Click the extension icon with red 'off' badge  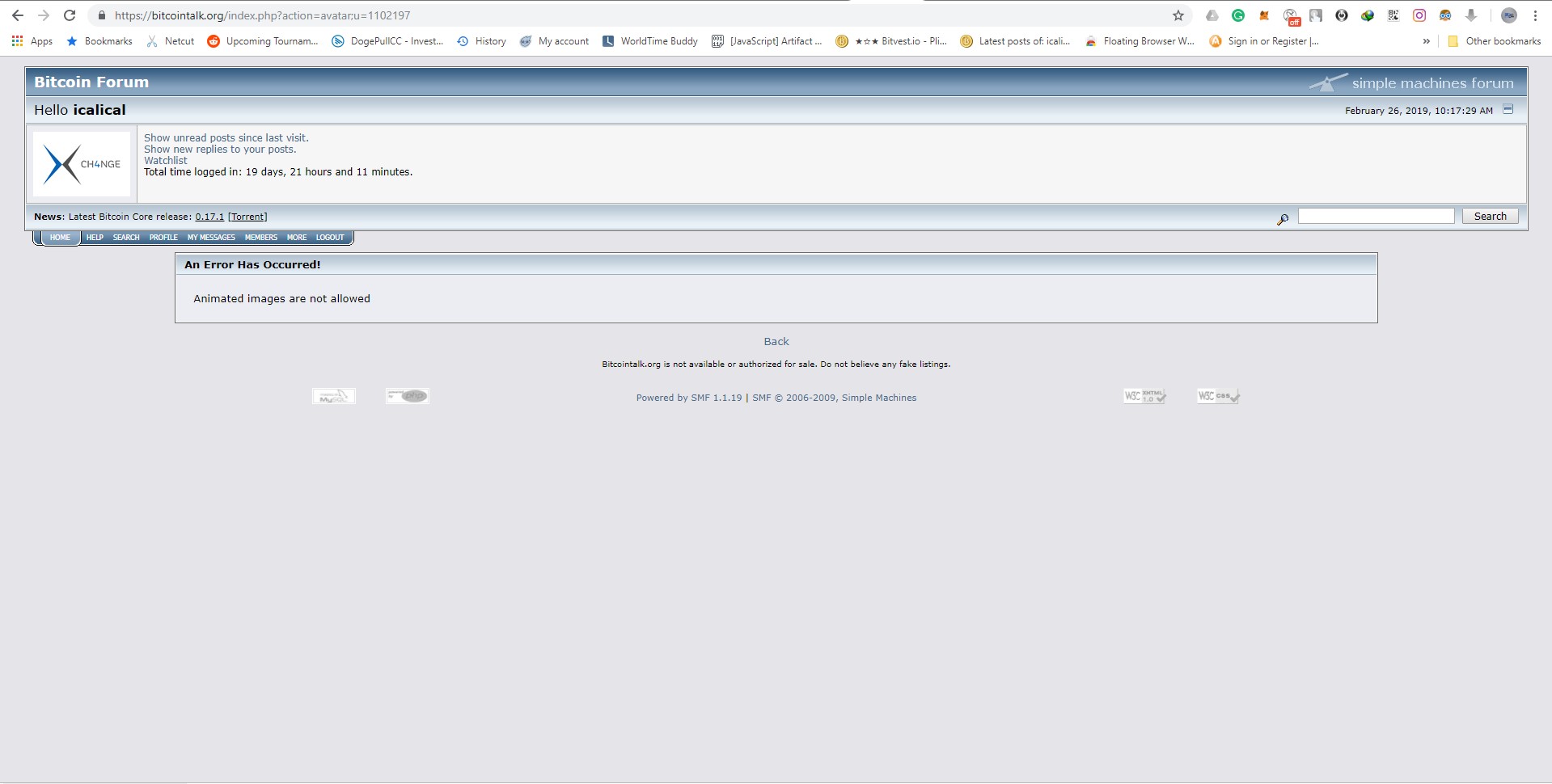[x=1291, y=16]
